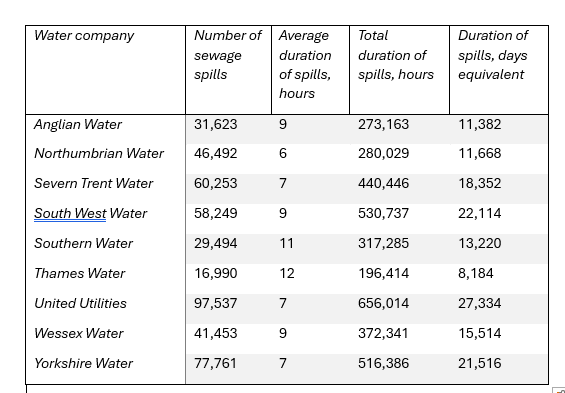565x393 pixels.
Task: Click the Thames Water company name
Action: pos(79,273)
